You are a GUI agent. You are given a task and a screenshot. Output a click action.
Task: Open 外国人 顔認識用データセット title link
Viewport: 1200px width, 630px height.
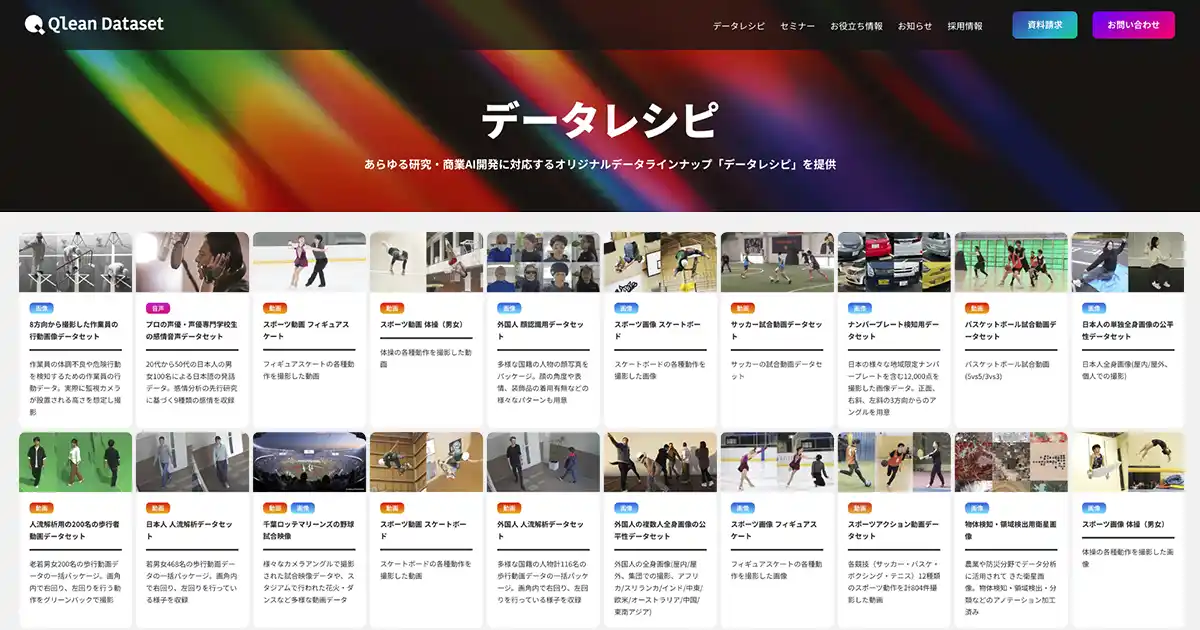(540, 325)
